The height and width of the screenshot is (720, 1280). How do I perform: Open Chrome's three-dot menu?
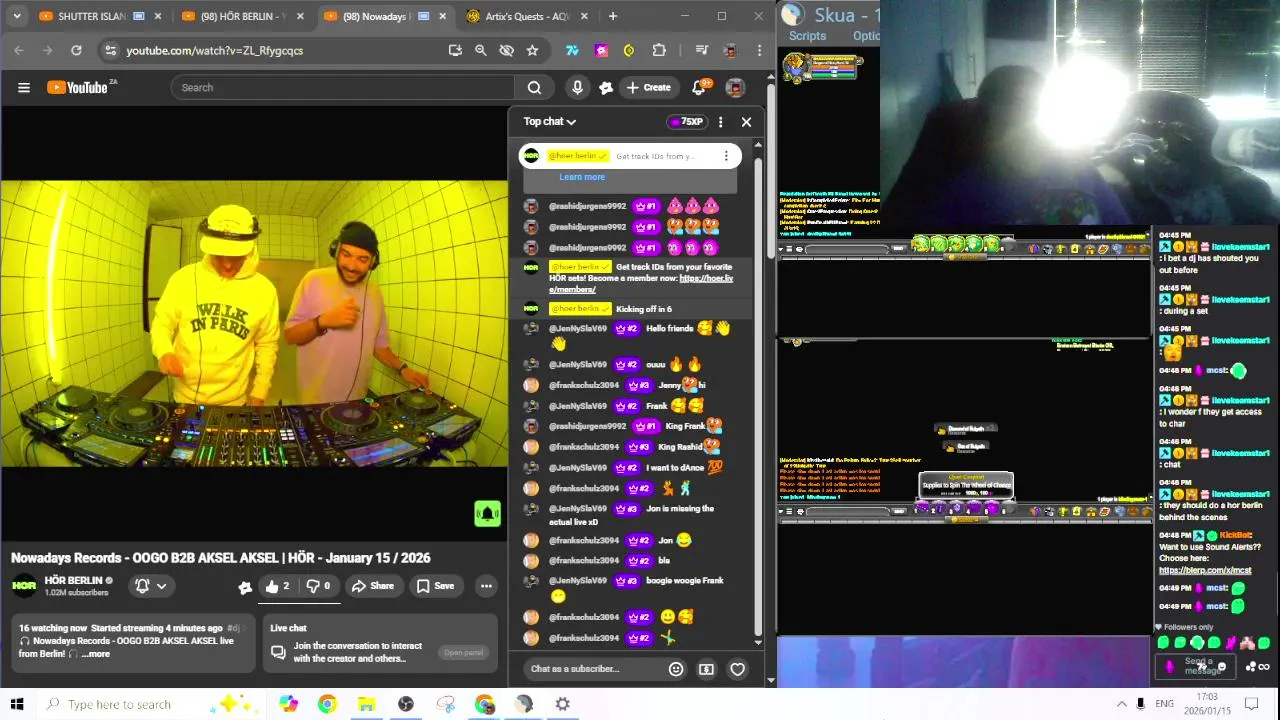coord(760,50)
